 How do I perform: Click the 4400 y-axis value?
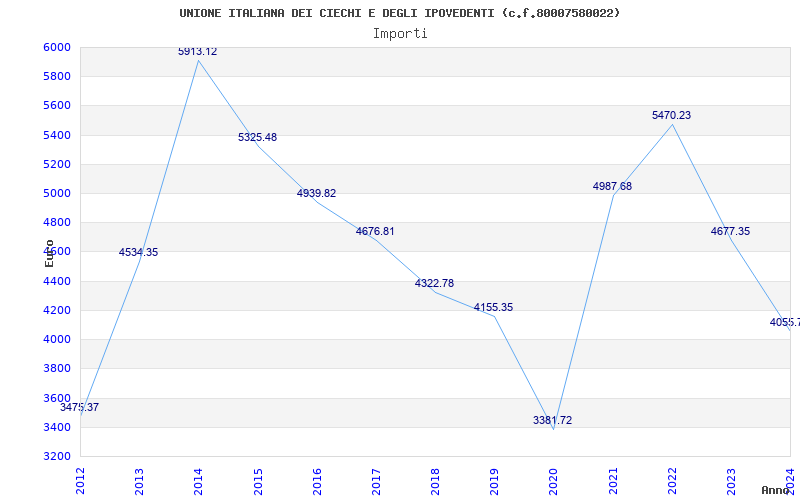(57, 281)
